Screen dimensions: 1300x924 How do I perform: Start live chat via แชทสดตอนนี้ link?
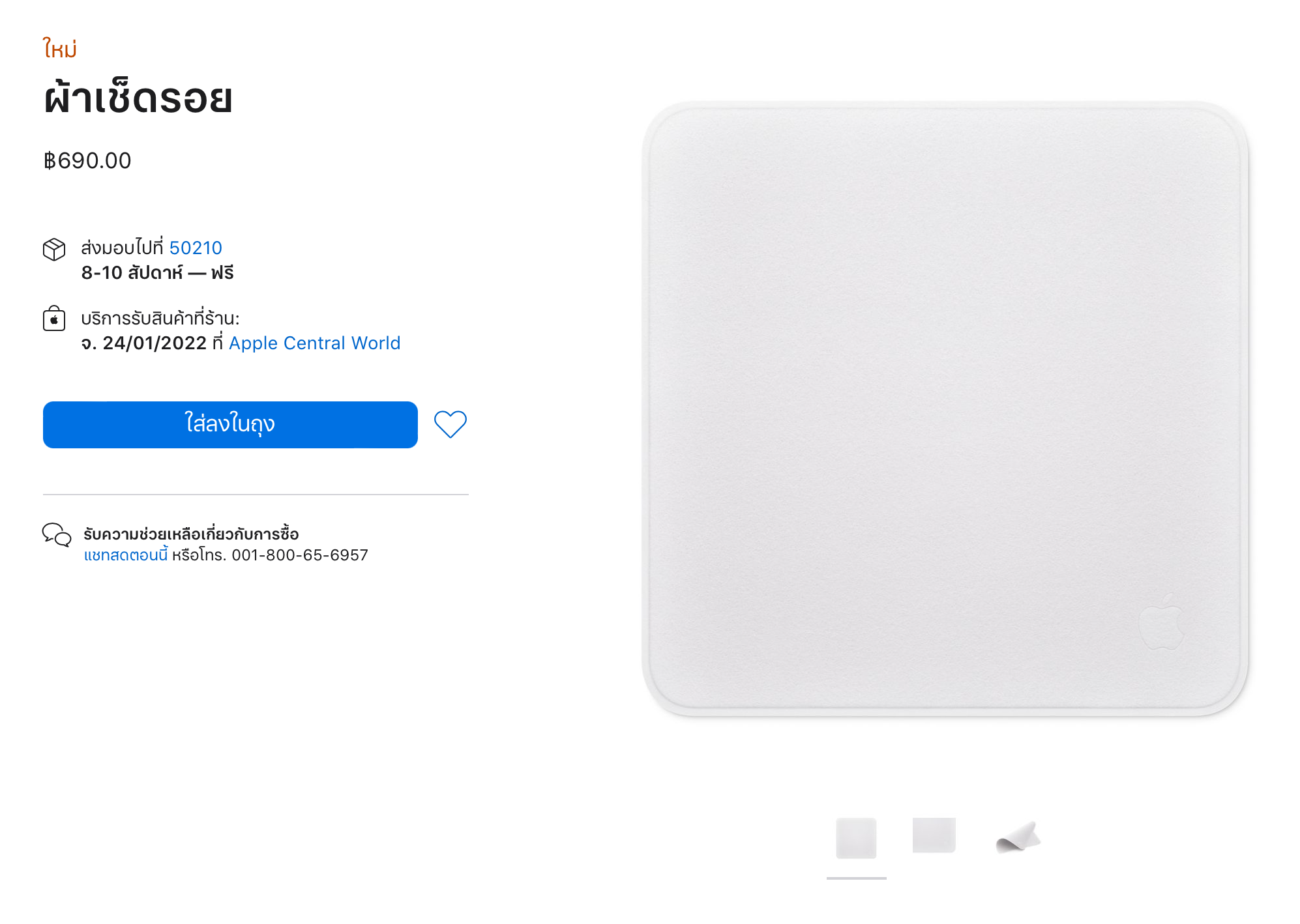coord(126,555)
